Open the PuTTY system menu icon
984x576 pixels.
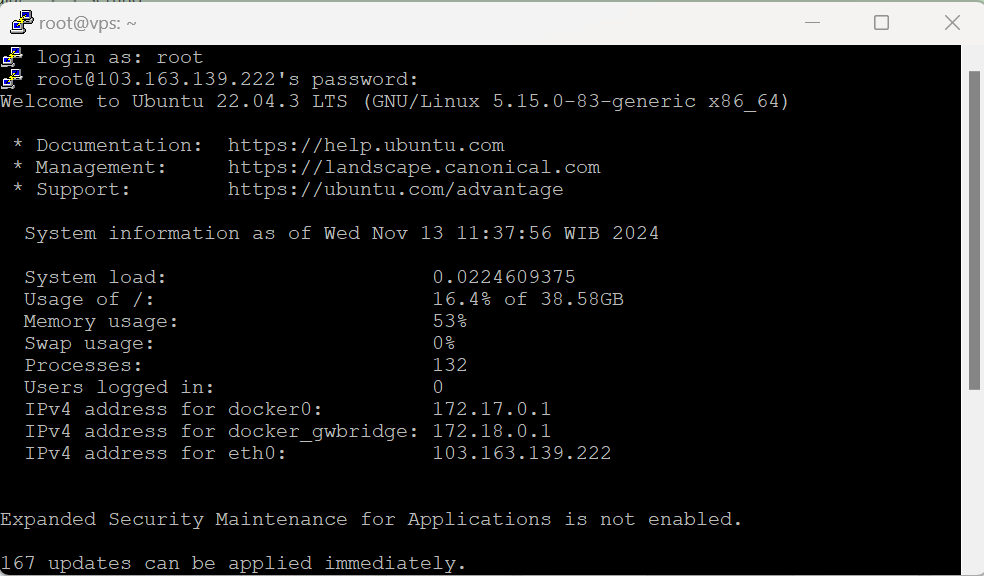21,22
